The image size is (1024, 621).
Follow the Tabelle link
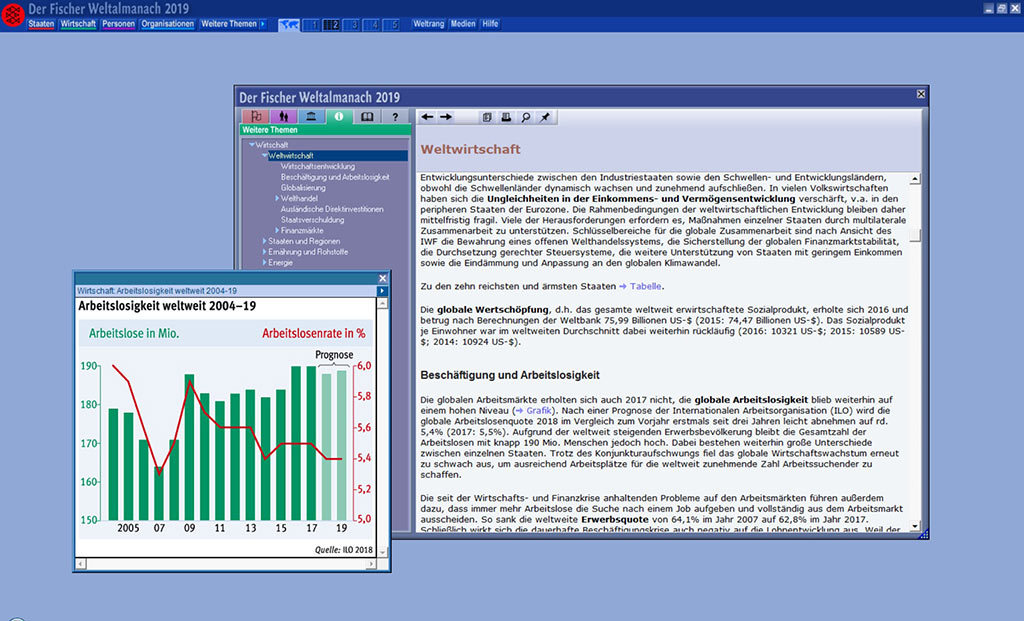(646, 287)
